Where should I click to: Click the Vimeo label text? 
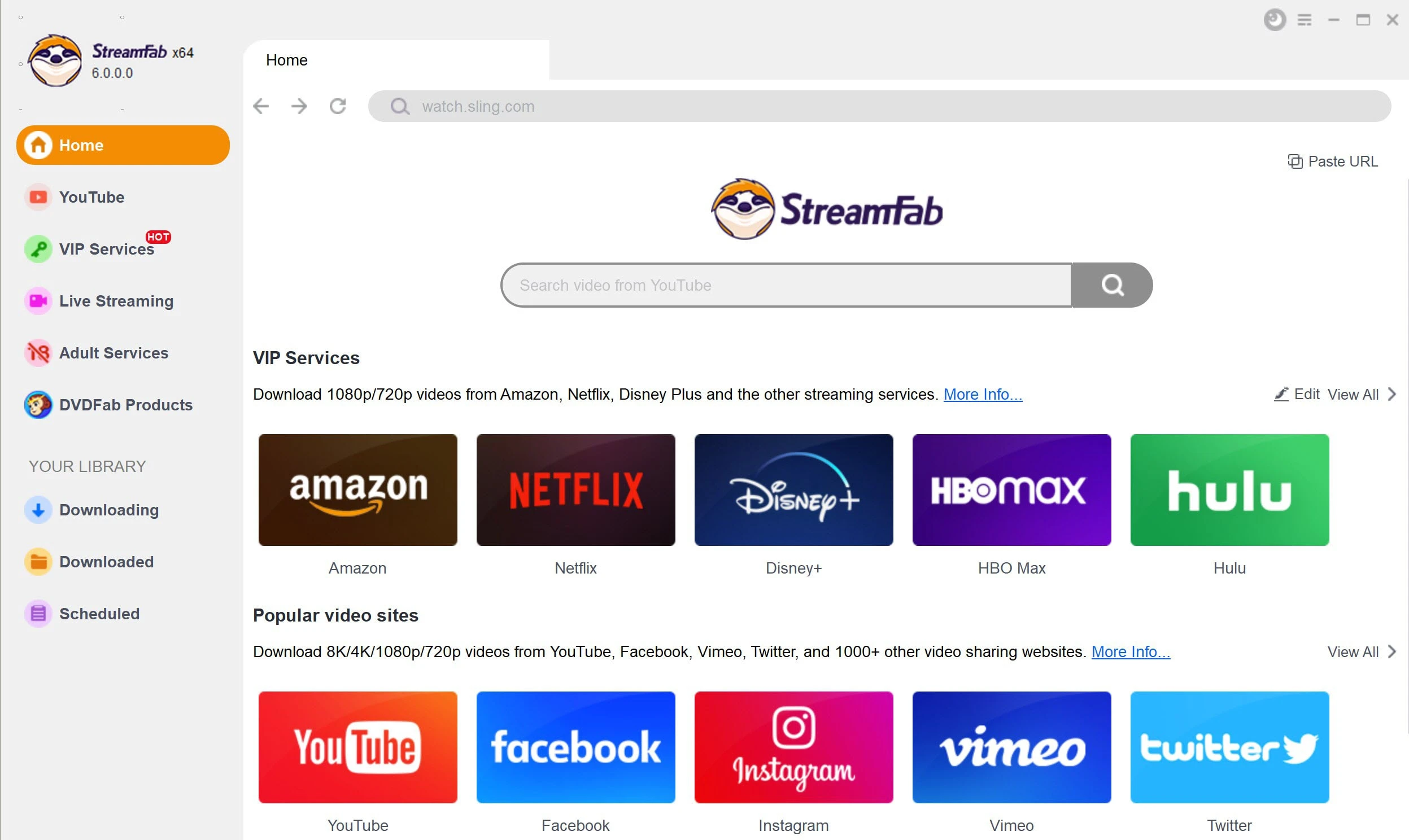pos(1011,825)
